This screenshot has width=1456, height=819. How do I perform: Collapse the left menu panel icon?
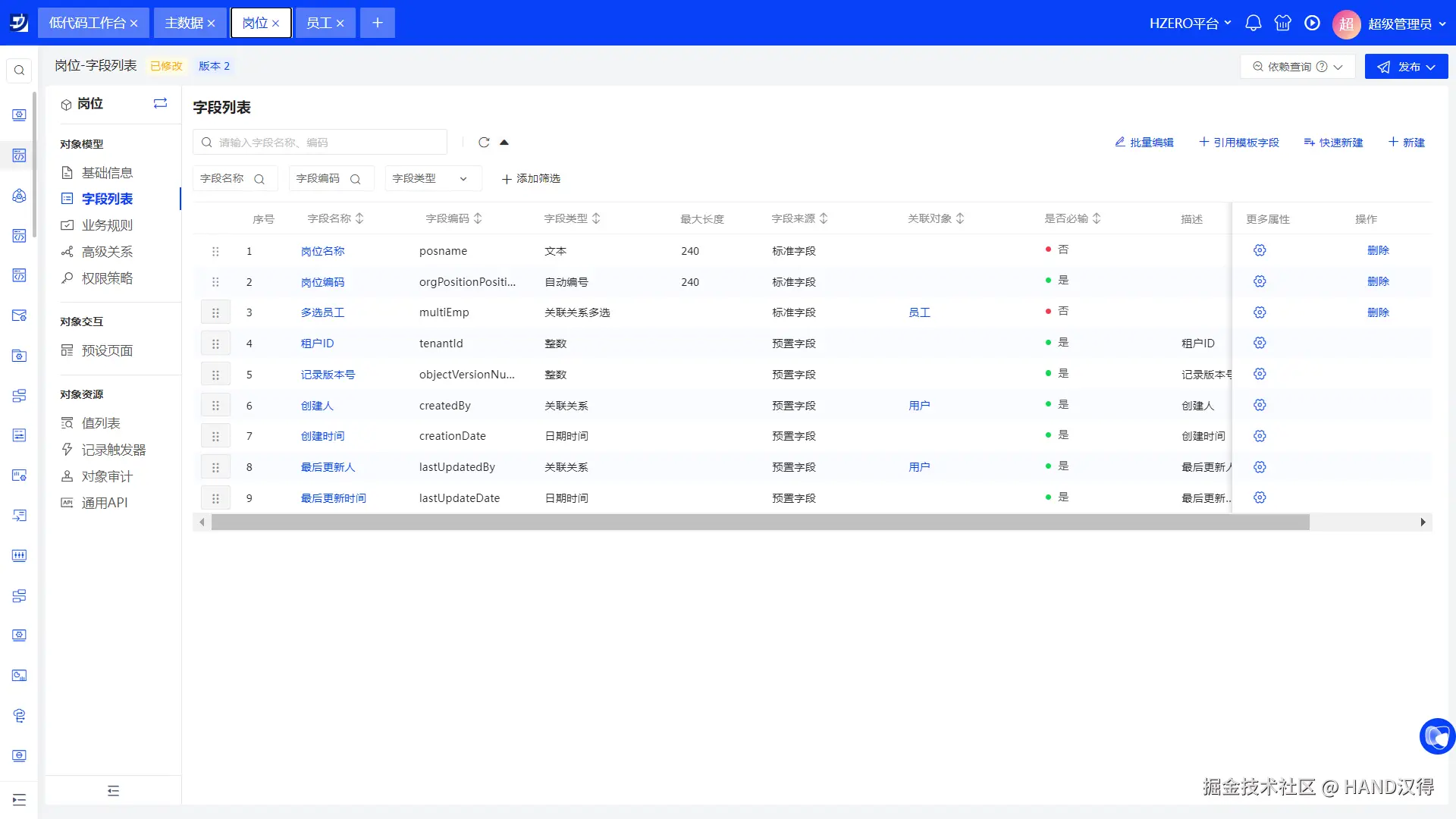pos(113,791)
